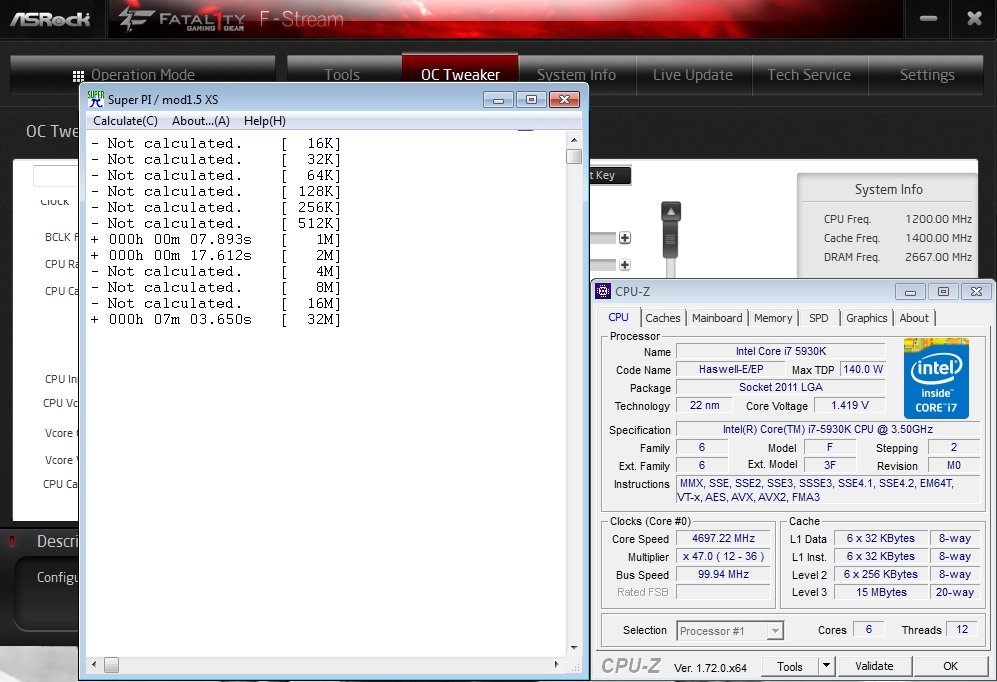The height and width of the screenshot is (682, 997).
Task: Open the F-Stream Settings tab
Action: point(927,75)
